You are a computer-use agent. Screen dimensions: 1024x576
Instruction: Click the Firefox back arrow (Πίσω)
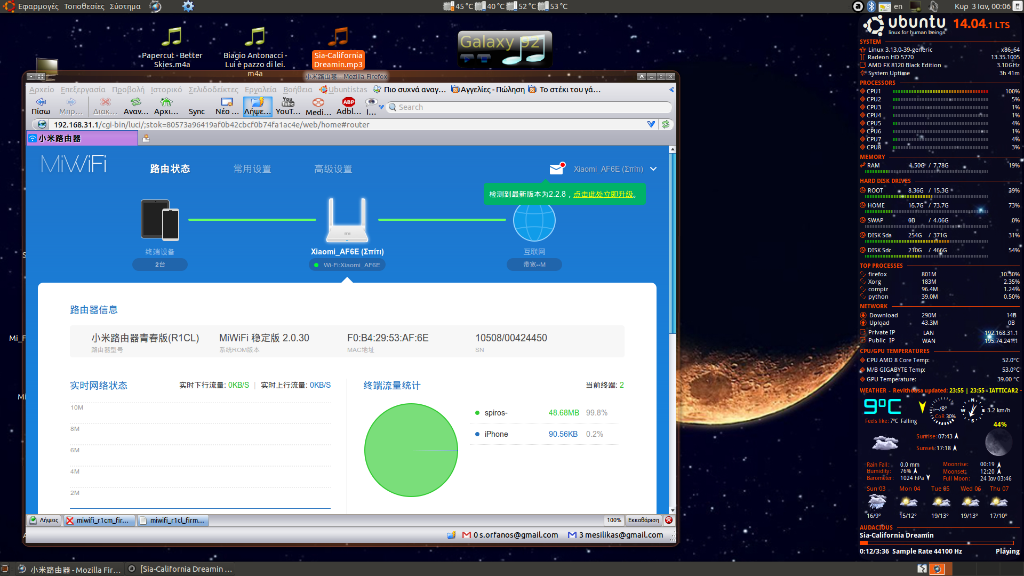pyautogui.click(x=41, y=105)
